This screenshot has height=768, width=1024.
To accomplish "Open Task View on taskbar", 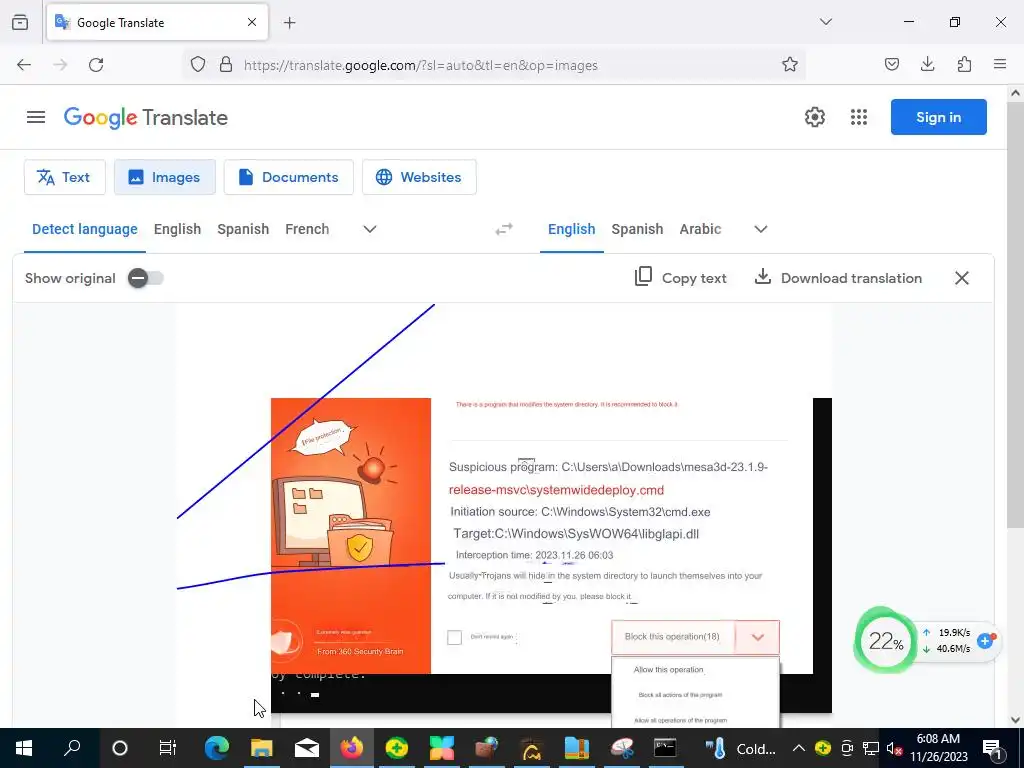I will [x=168, y=748].
